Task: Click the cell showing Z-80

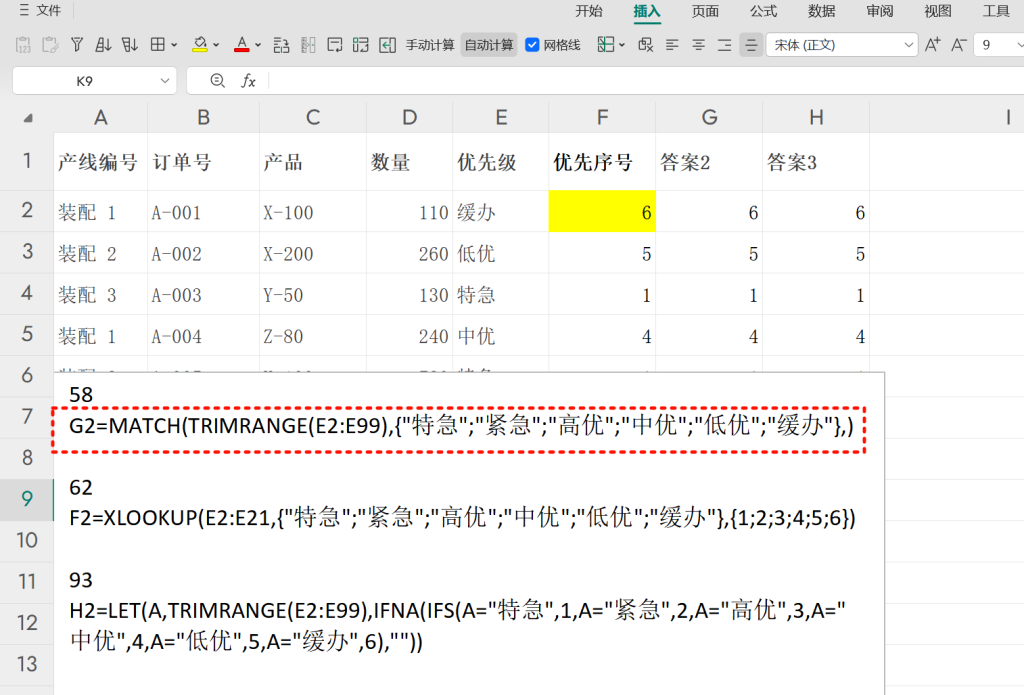Action: (313, 336)
